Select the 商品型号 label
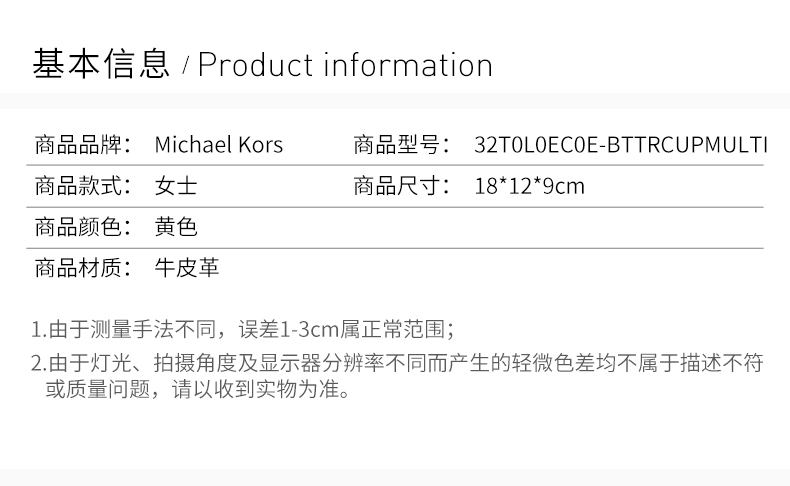The height and width of the screenshot is (486, 790). (x=402, y=145)
